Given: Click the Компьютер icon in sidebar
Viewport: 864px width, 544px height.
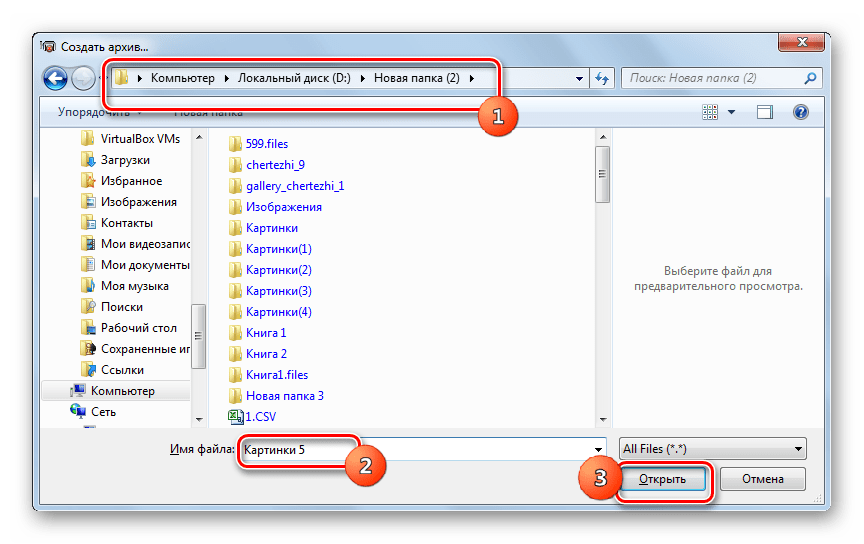Looking at the screenshot, I should (x=78, y=391).
